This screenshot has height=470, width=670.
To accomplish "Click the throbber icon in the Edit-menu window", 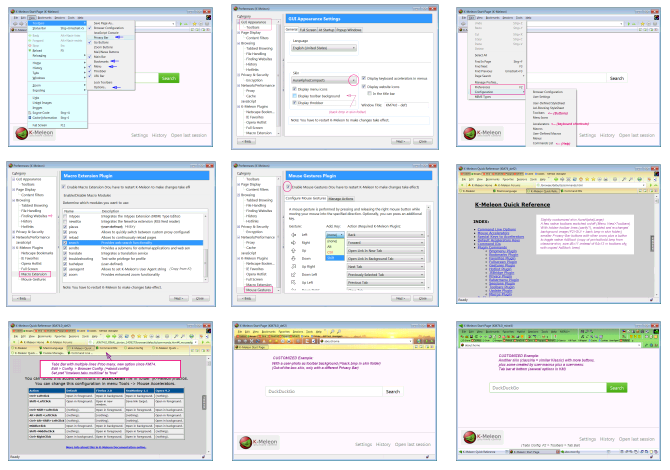I will pos(657,18).
